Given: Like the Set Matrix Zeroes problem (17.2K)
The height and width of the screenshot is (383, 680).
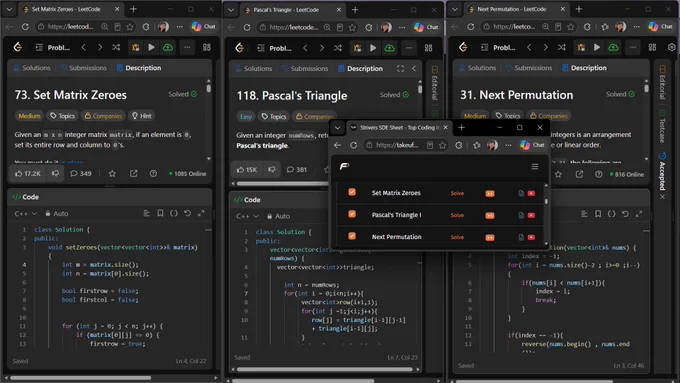Looking at the screenshot, I should pyautogui.click(x=28, y=173).
